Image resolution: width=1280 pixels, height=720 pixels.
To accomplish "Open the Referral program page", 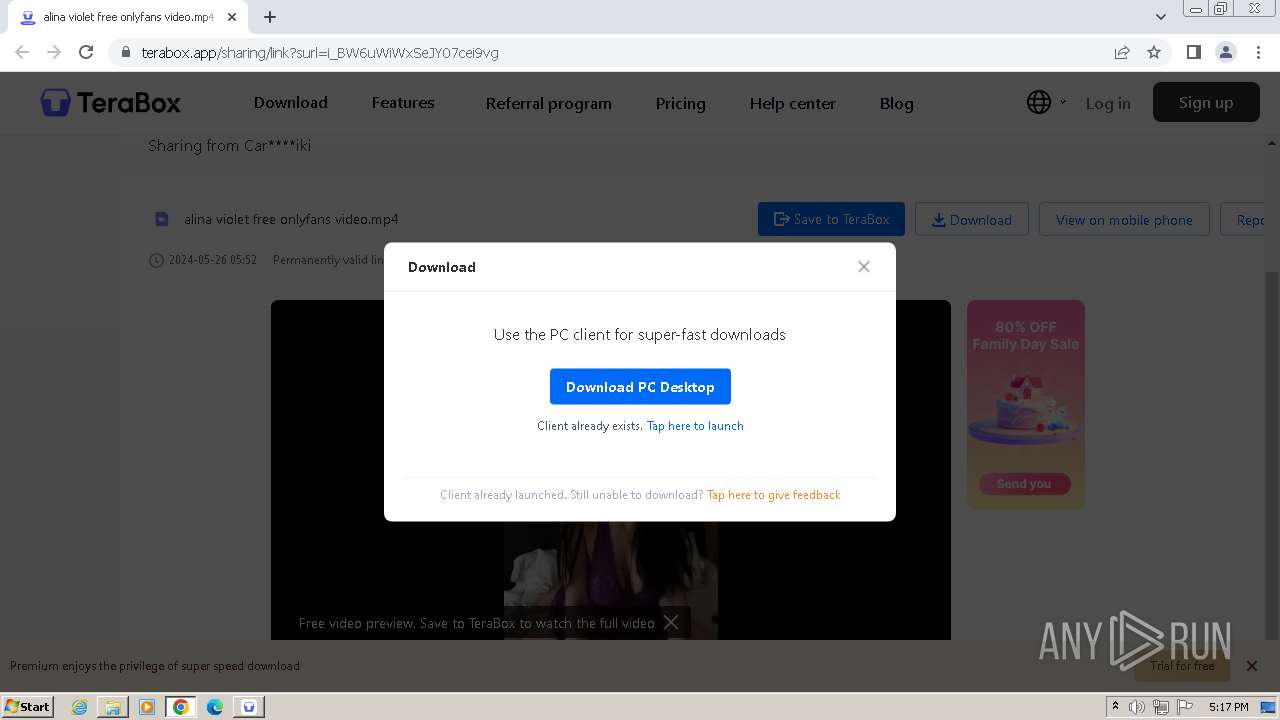I will 548,103.
